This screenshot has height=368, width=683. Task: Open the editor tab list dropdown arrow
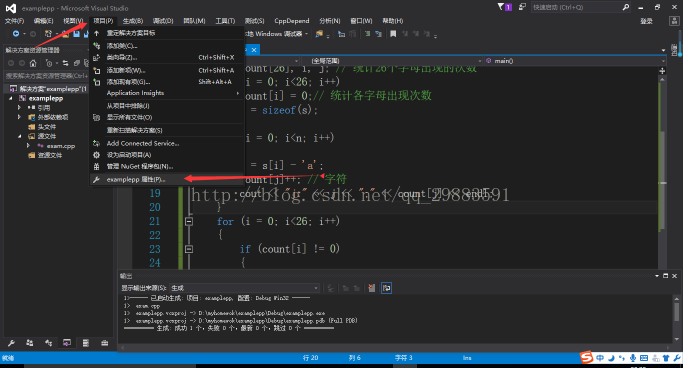coord(663,50)
